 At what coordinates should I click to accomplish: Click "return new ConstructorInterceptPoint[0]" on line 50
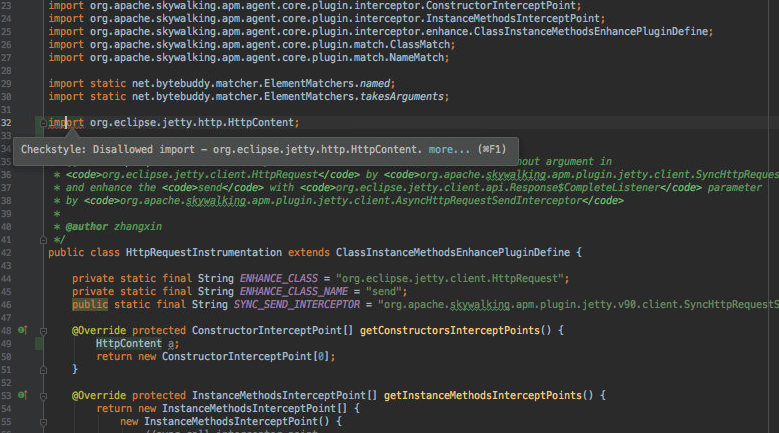pyautogui.click(x=213, y=357)
